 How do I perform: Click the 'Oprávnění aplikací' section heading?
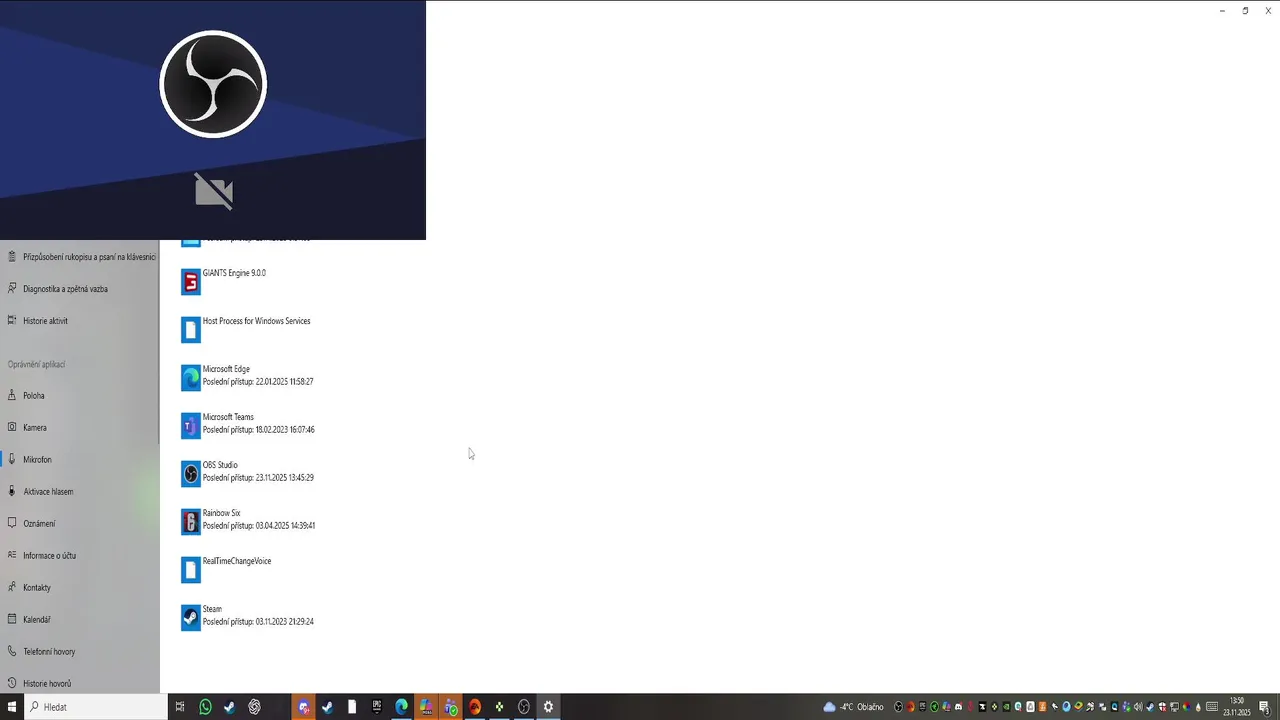point(36,364)
